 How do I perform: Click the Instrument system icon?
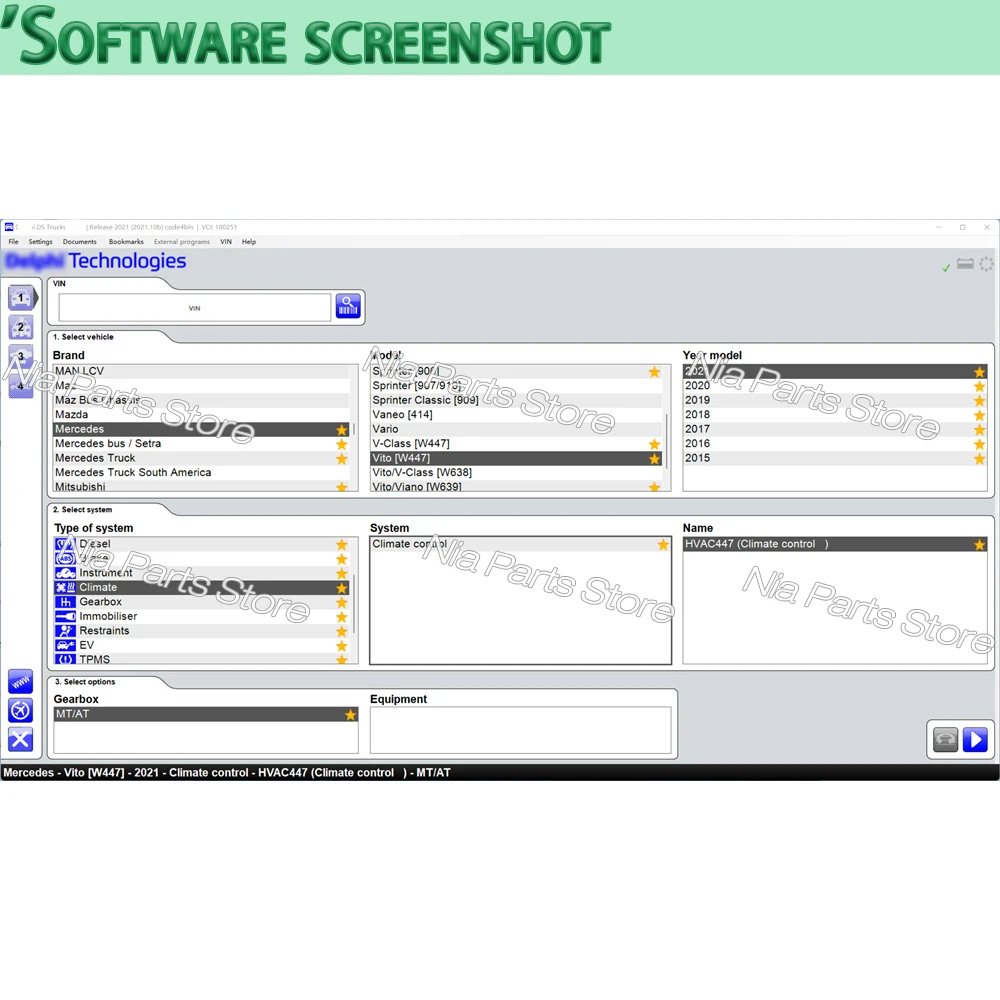65,573
